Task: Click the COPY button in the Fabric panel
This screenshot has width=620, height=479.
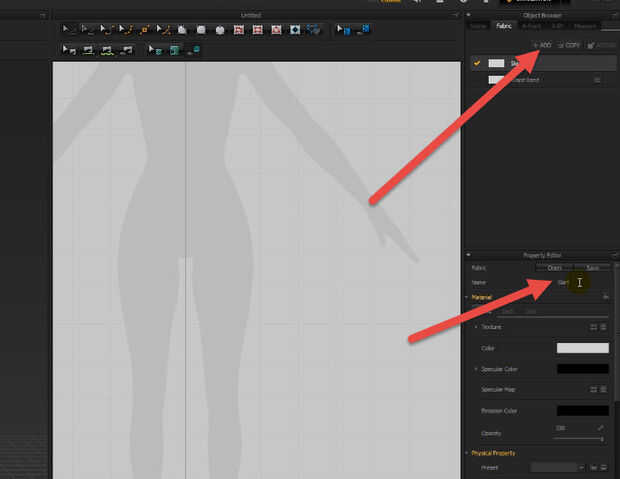Action: click(x=569, y=45)
